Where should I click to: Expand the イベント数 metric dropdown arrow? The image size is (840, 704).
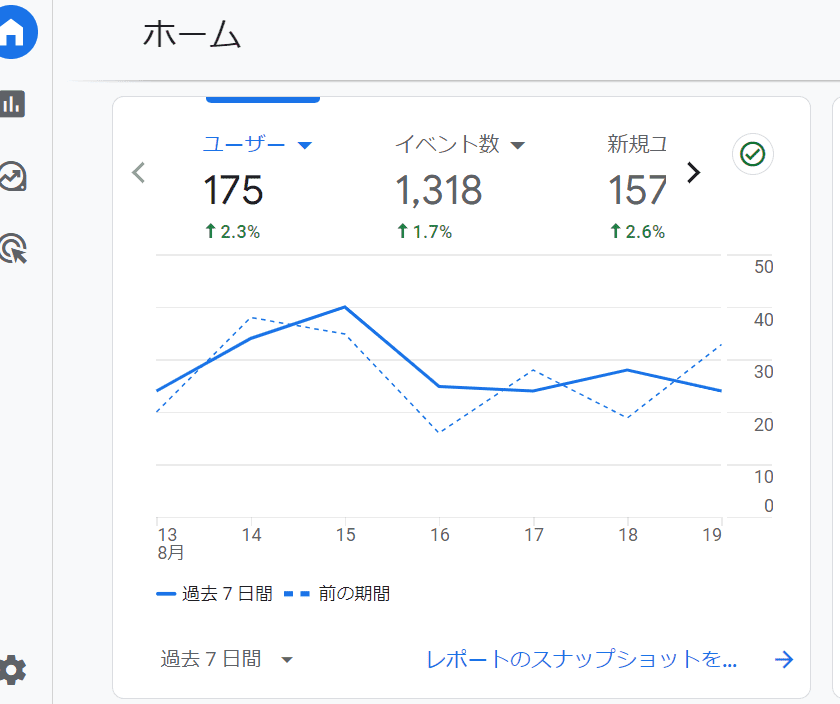517,146
